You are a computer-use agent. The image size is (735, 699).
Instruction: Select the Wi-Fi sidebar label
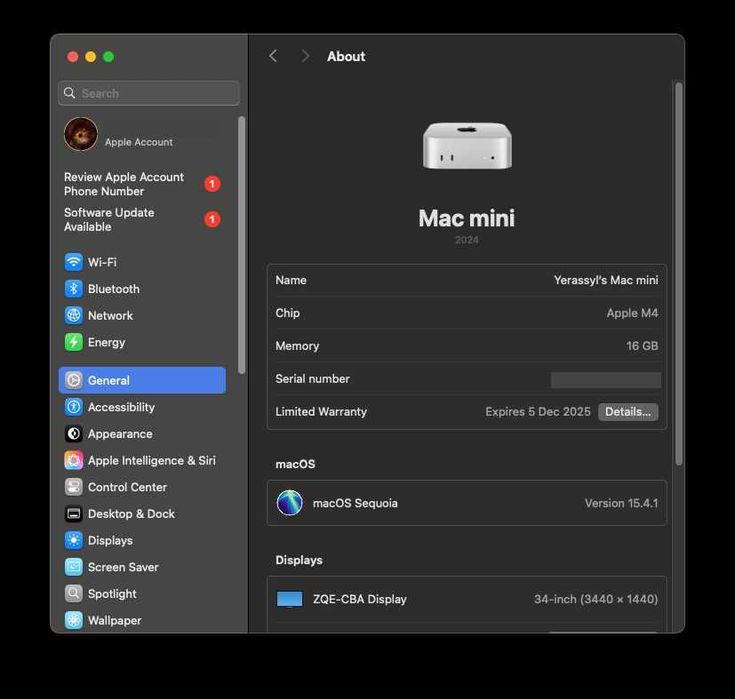102,262
